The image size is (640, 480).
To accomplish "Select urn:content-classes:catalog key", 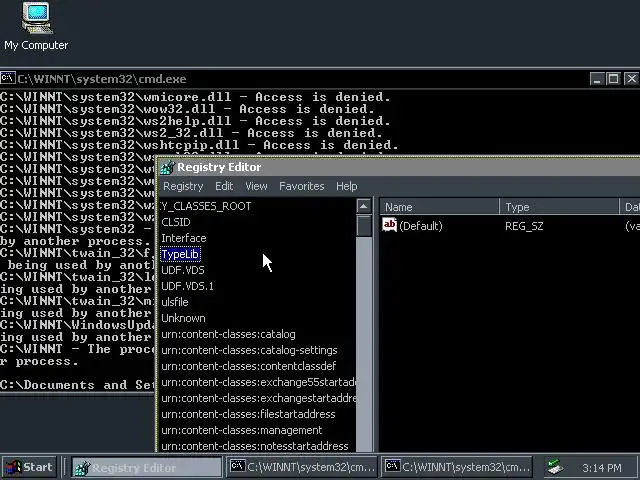I will (x=228, y=334).
